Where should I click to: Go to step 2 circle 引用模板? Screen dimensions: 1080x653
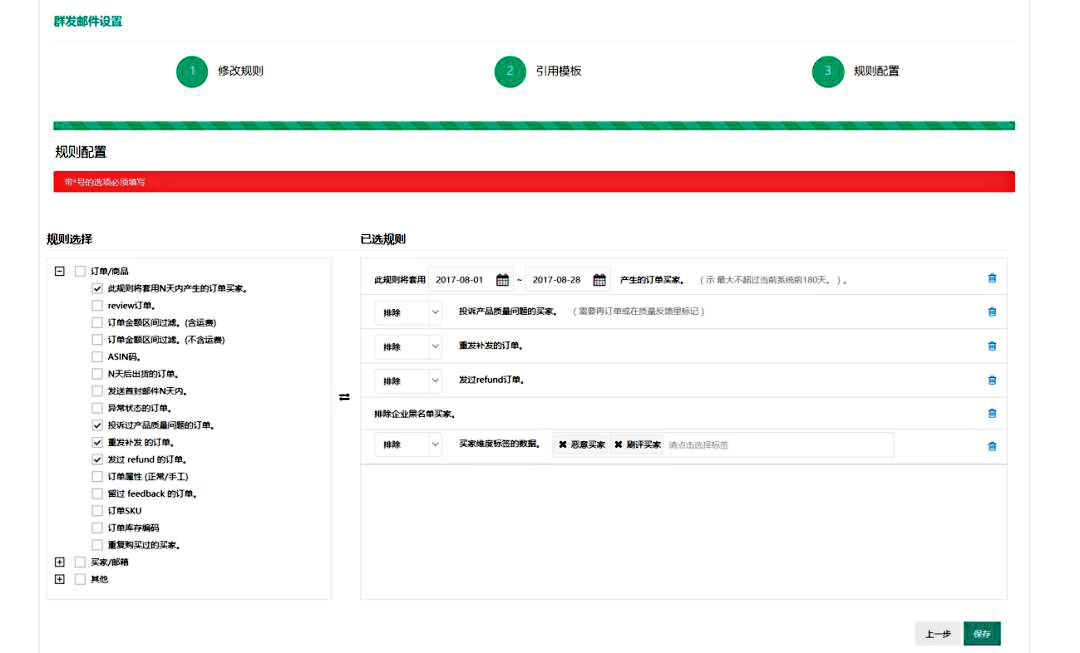point(510,71)
